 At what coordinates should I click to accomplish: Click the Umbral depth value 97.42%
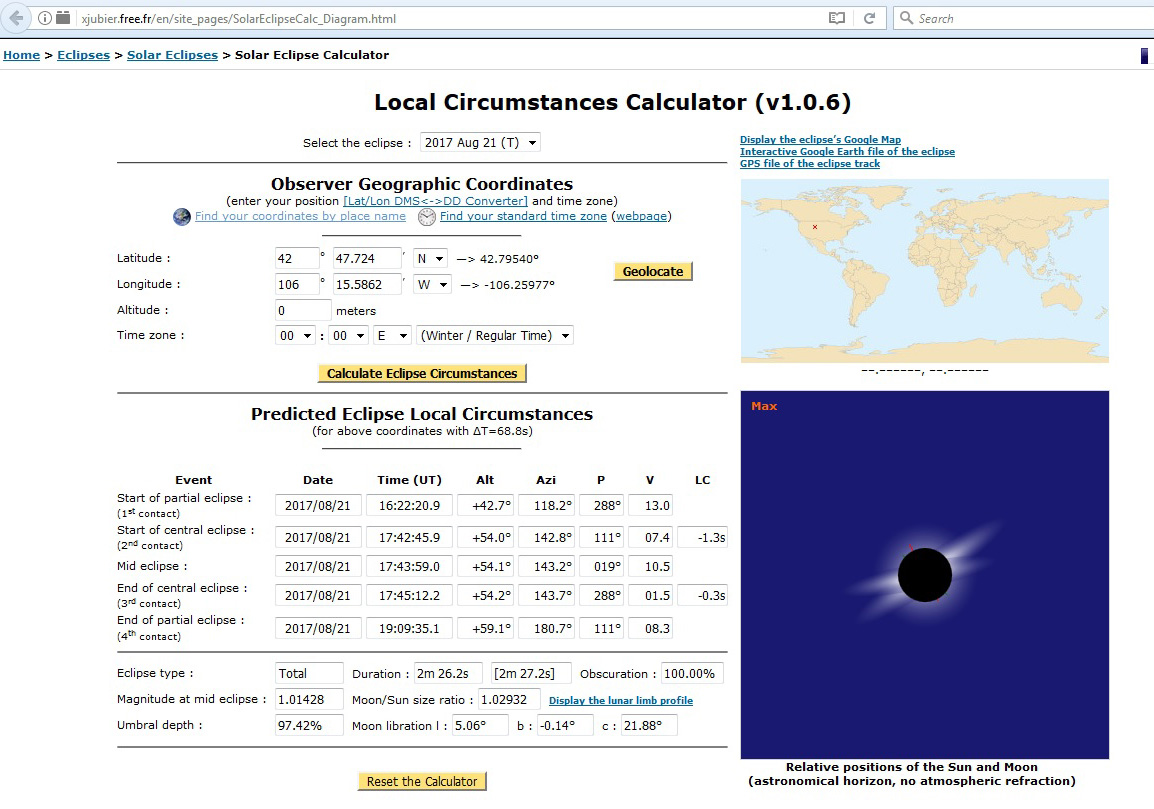[x=309, y=725]
